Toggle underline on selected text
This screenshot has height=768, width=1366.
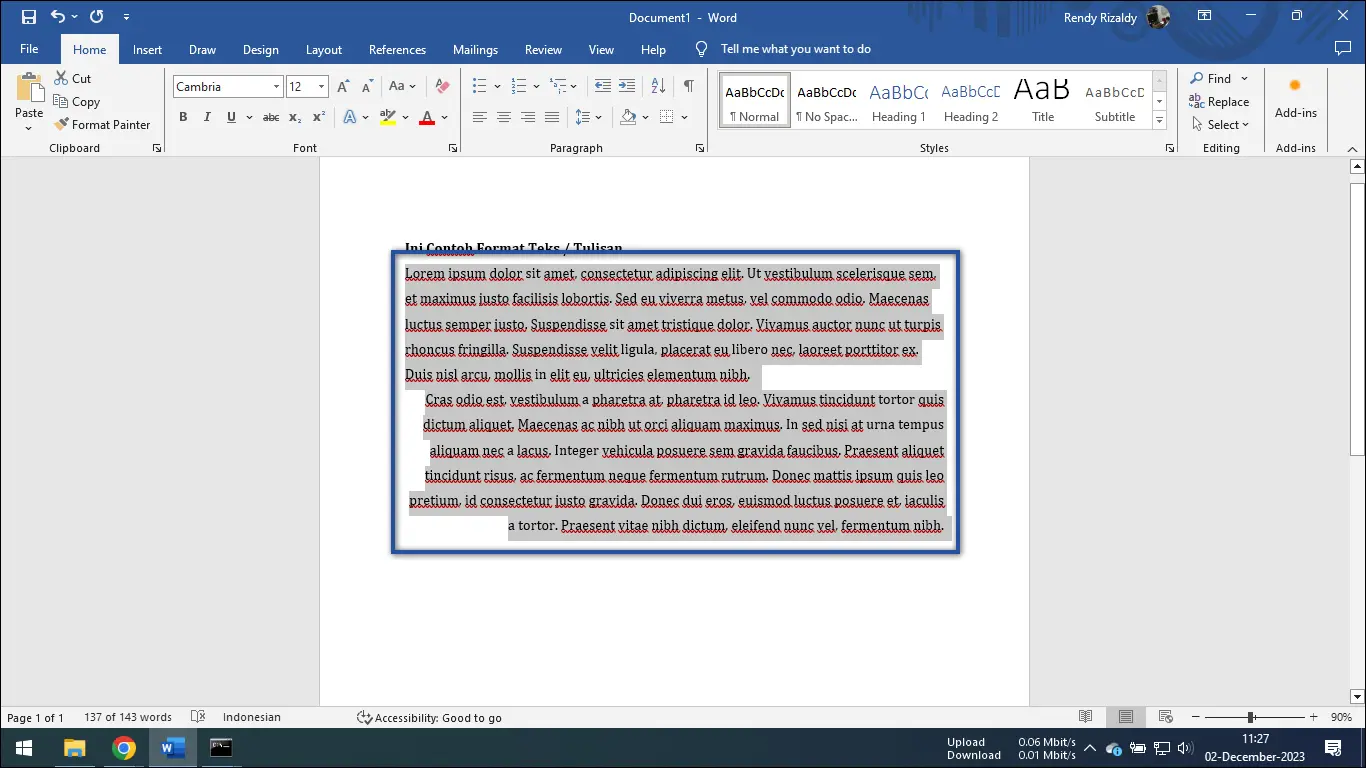coord(230,116)
